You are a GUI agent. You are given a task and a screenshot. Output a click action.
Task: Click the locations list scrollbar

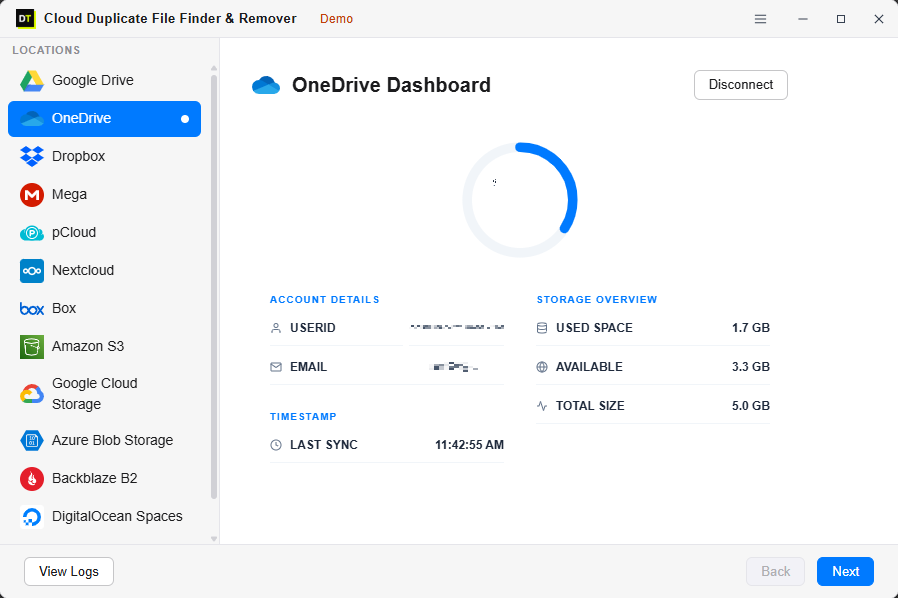point(214,286)
